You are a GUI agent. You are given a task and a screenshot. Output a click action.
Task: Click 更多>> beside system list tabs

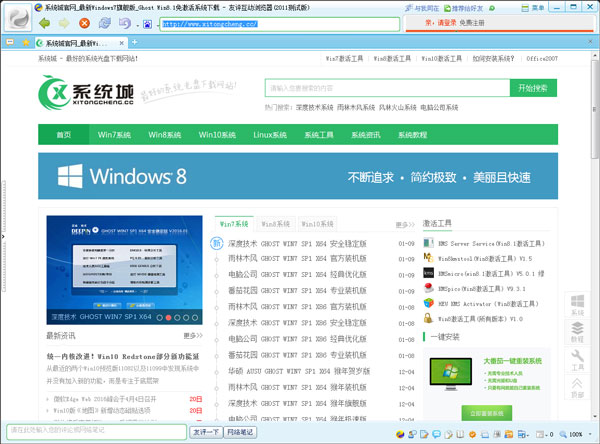click(x=405, y=225)
